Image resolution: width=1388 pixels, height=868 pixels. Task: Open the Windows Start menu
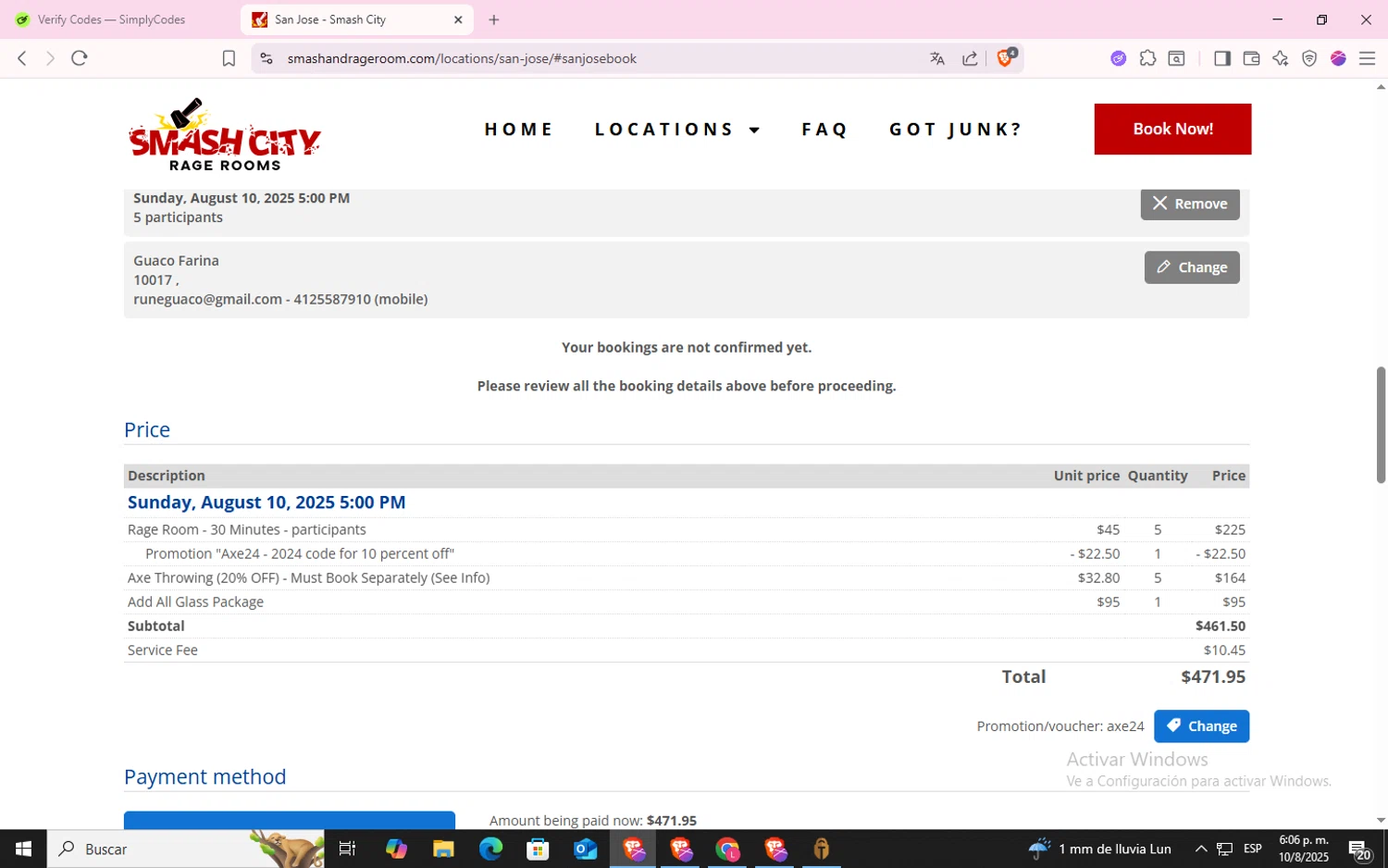tap(23, 849)
